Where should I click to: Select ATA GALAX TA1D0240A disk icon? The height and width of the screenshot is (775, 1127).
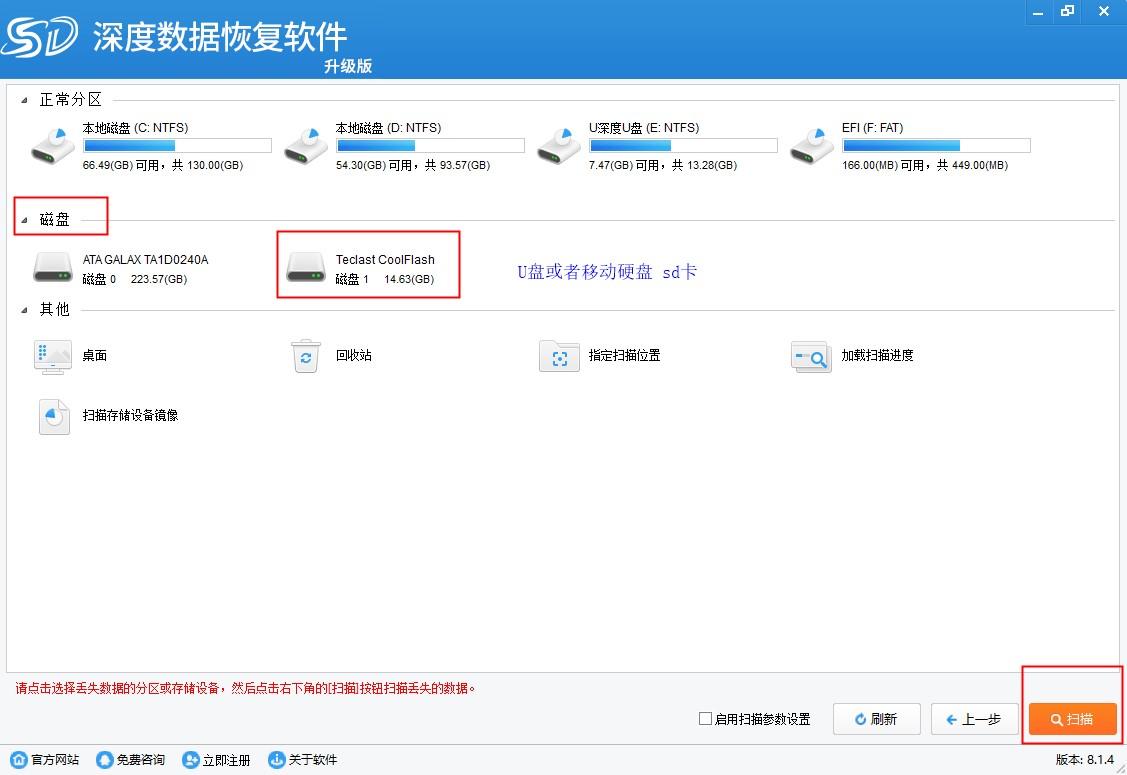coord(53,267)
